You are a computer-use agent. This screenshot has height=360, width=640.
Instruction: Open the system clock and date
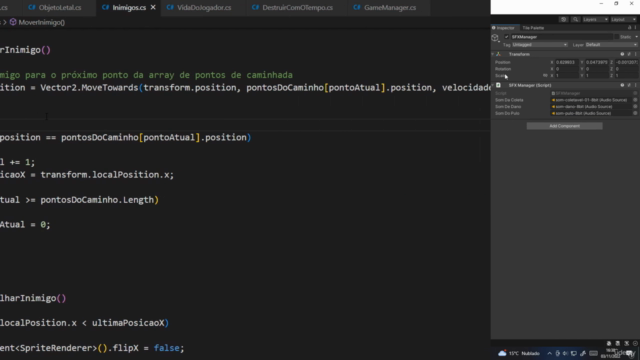(x=611, y=353)
